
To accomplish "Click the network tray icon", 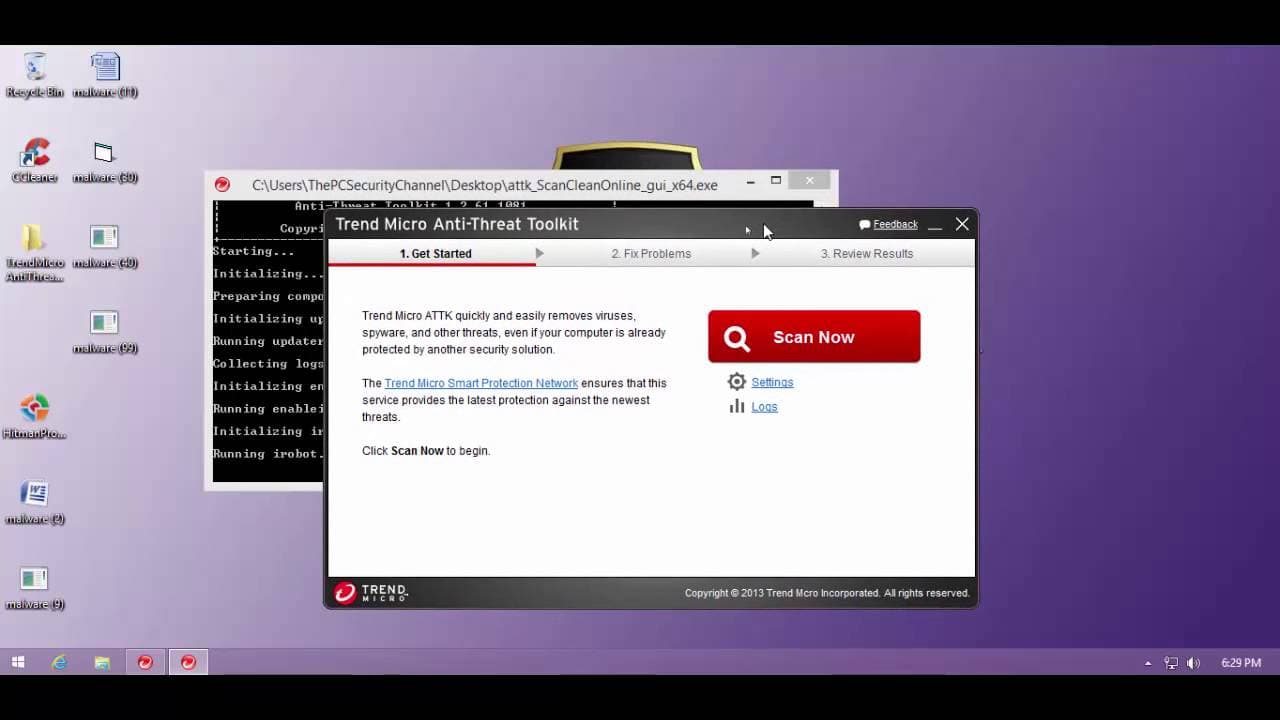I will coord(1171,663).
